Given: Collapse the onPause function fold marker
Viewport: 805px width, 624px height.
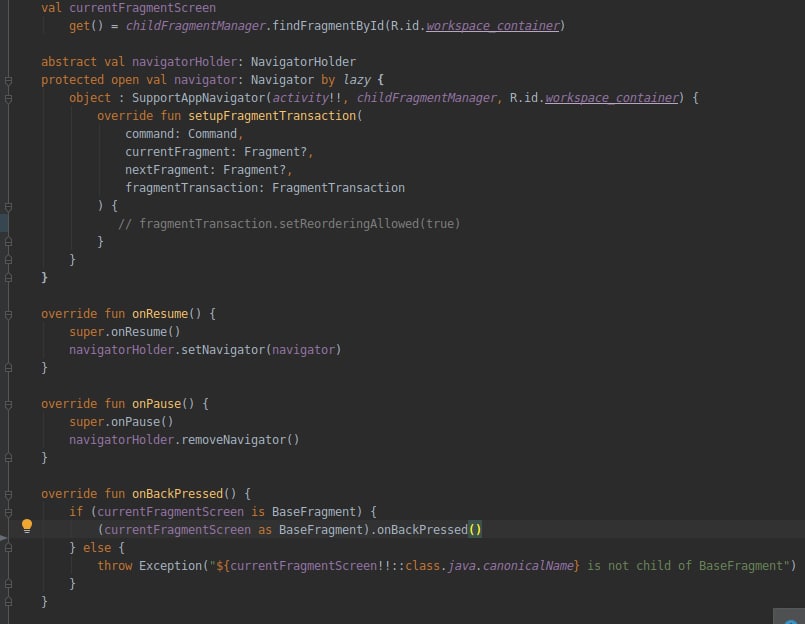Looking at the screenshot, I should [x=8, y=405].
